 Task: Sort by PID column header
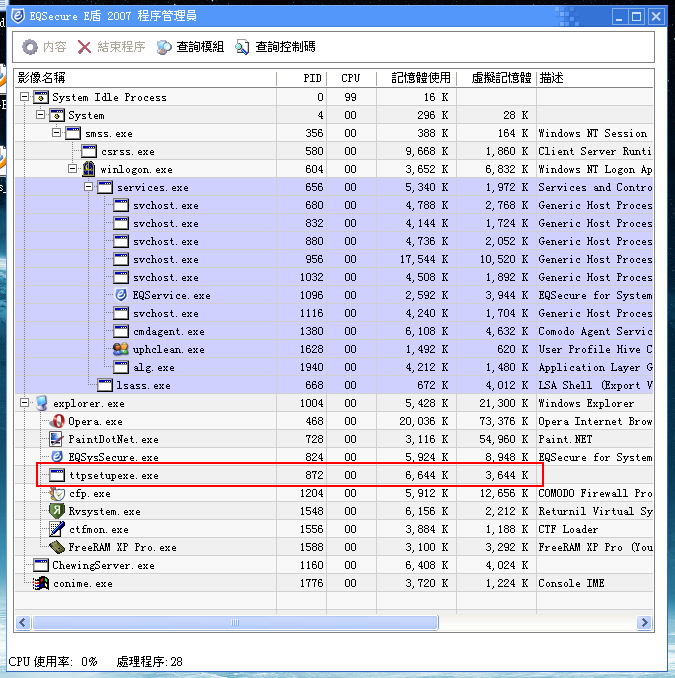pos(301,78)
